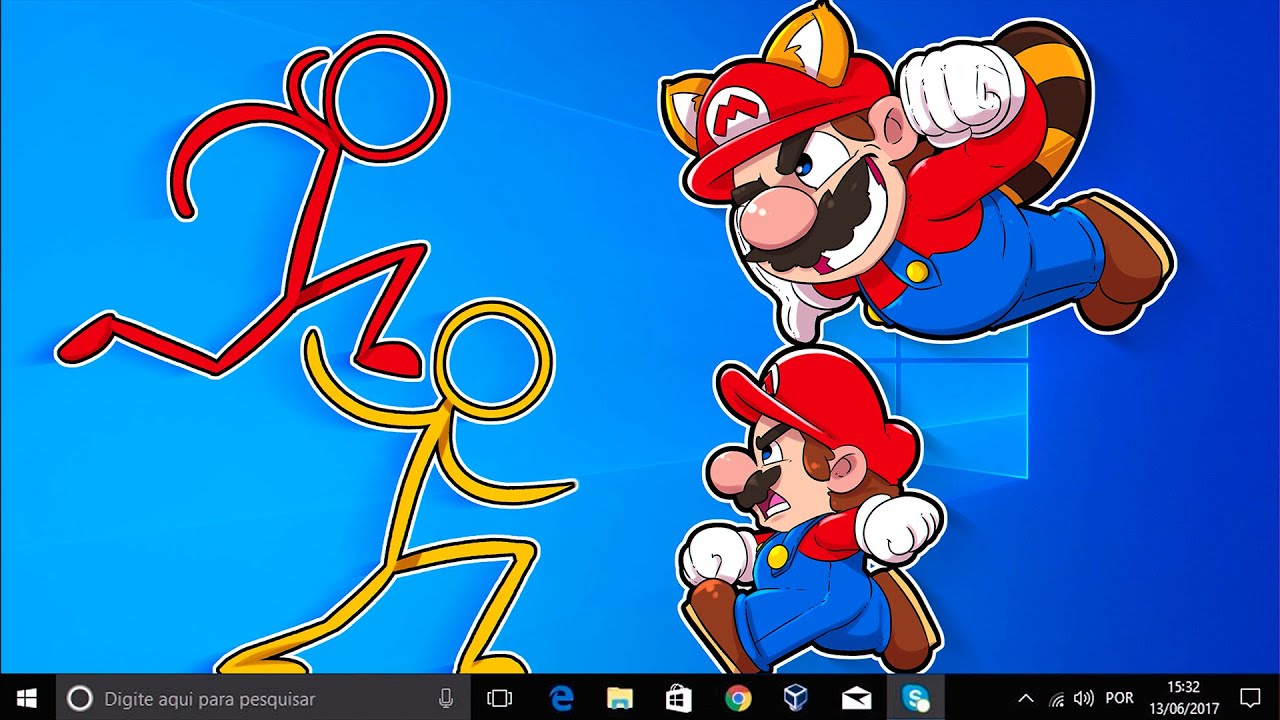The width and height of the screenshot is (1280, 720).
Task: Open the clock showing 15:32
Action: (1184, 698)
